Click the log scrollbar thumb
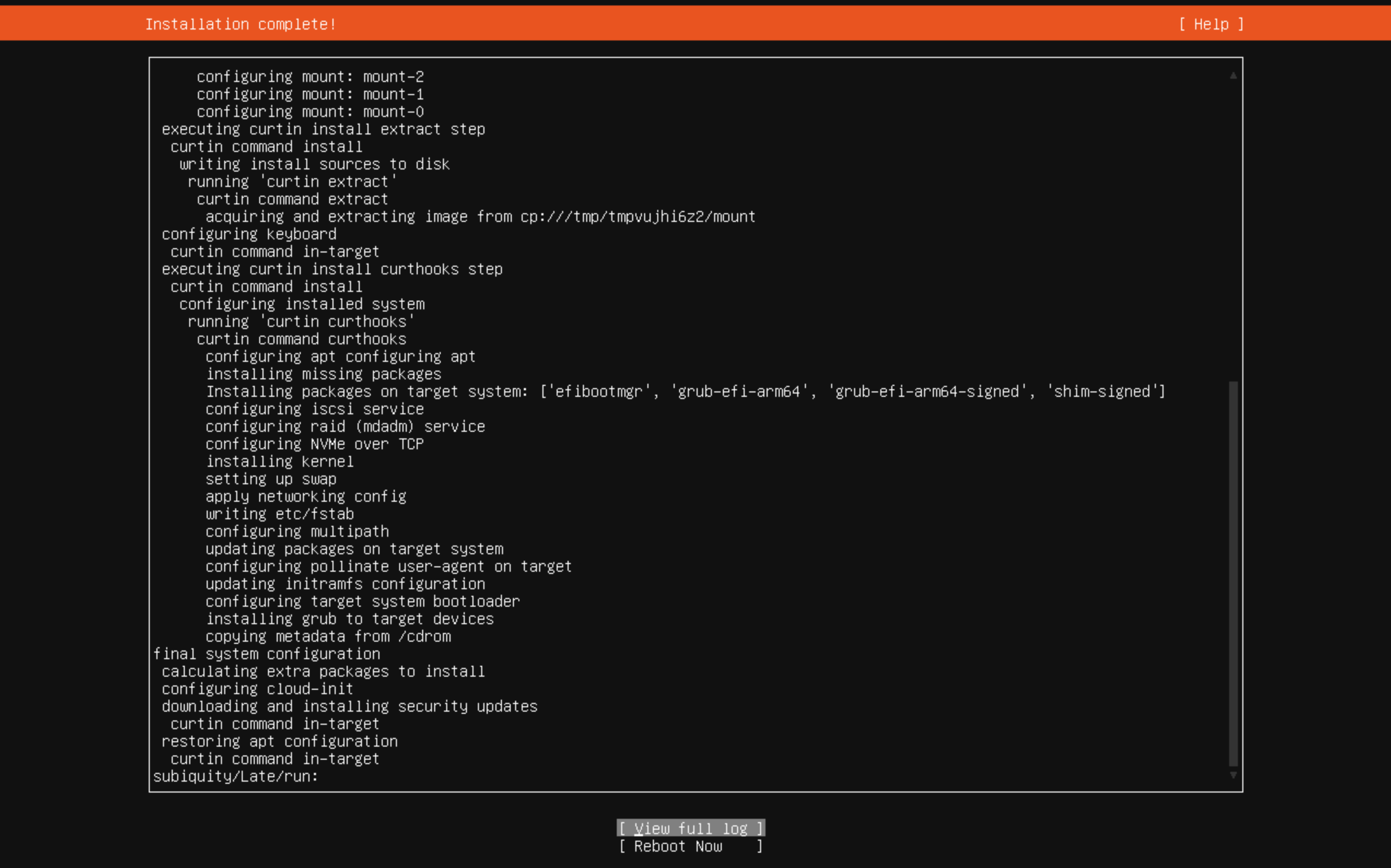 point(1233,573)
